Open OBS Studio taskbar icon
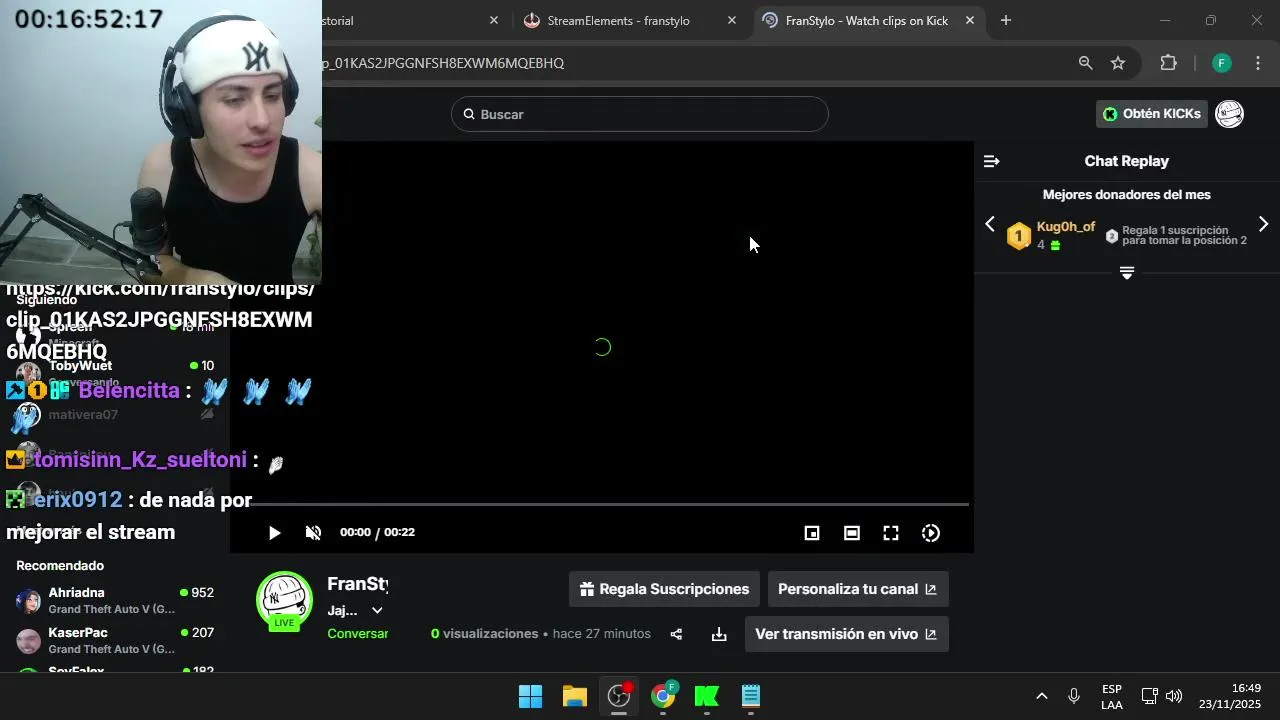Image resolution: width=1280 pixels, height=720 pixels. (619, 696)
